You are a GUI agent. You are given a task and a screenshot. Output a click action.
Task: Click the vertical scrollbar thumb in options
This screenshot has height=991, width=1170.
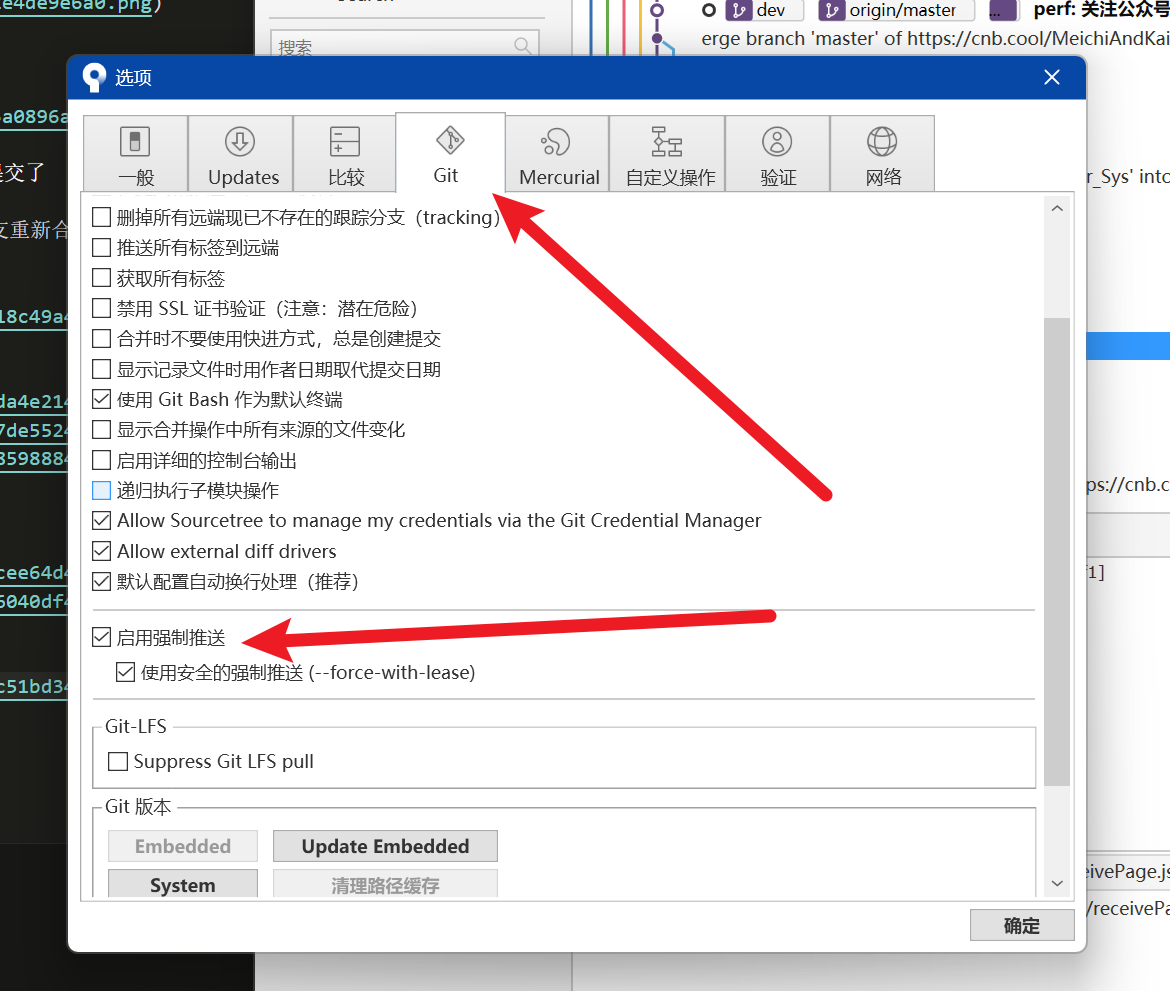click(1057, 551)
